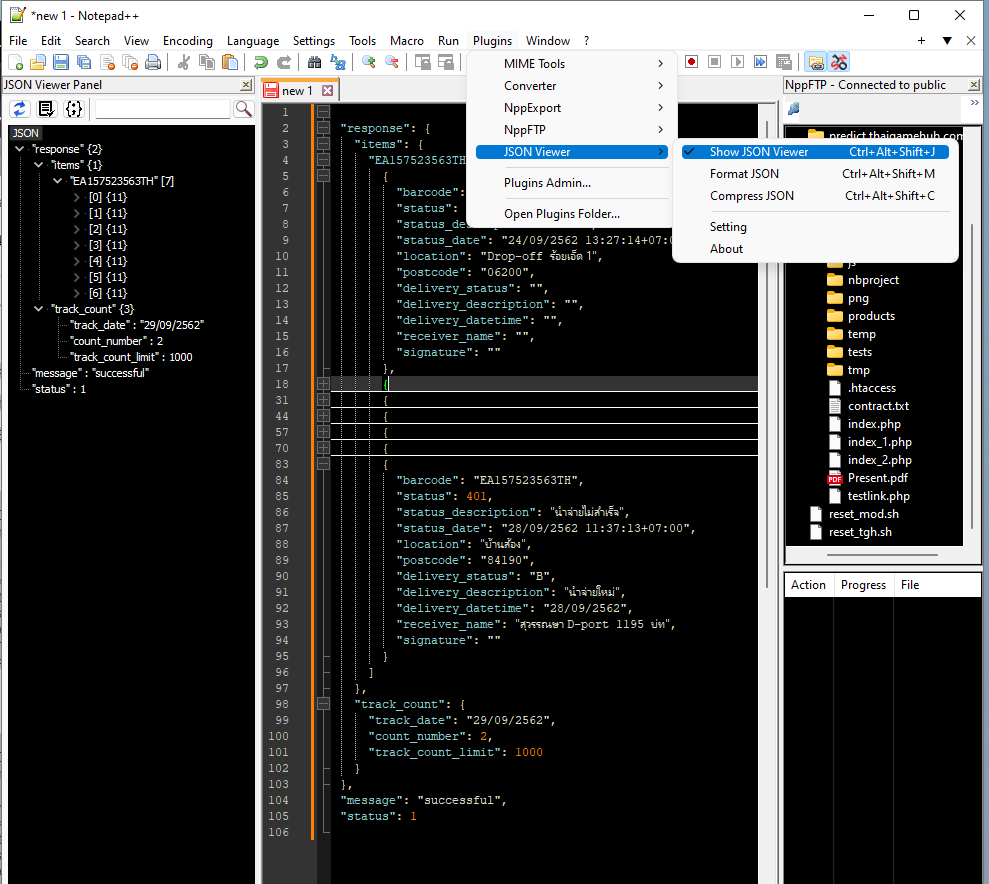Close the JSON Viewer Panel
The width and height of the screenshot is (989, 884).
click(247, 85)
